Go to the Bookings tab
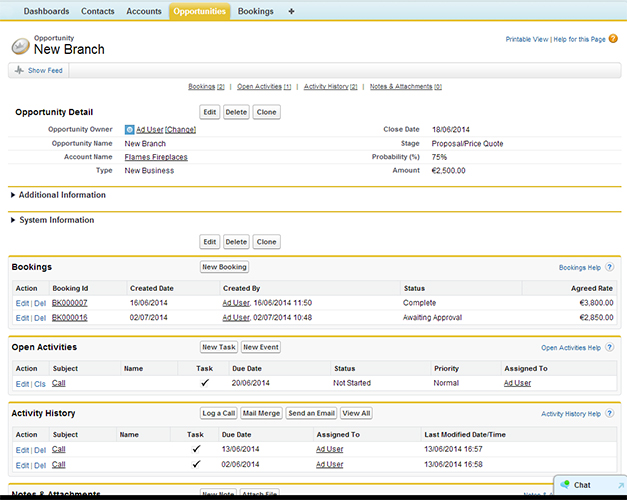 pyautogui.click(x=256, y=11)
